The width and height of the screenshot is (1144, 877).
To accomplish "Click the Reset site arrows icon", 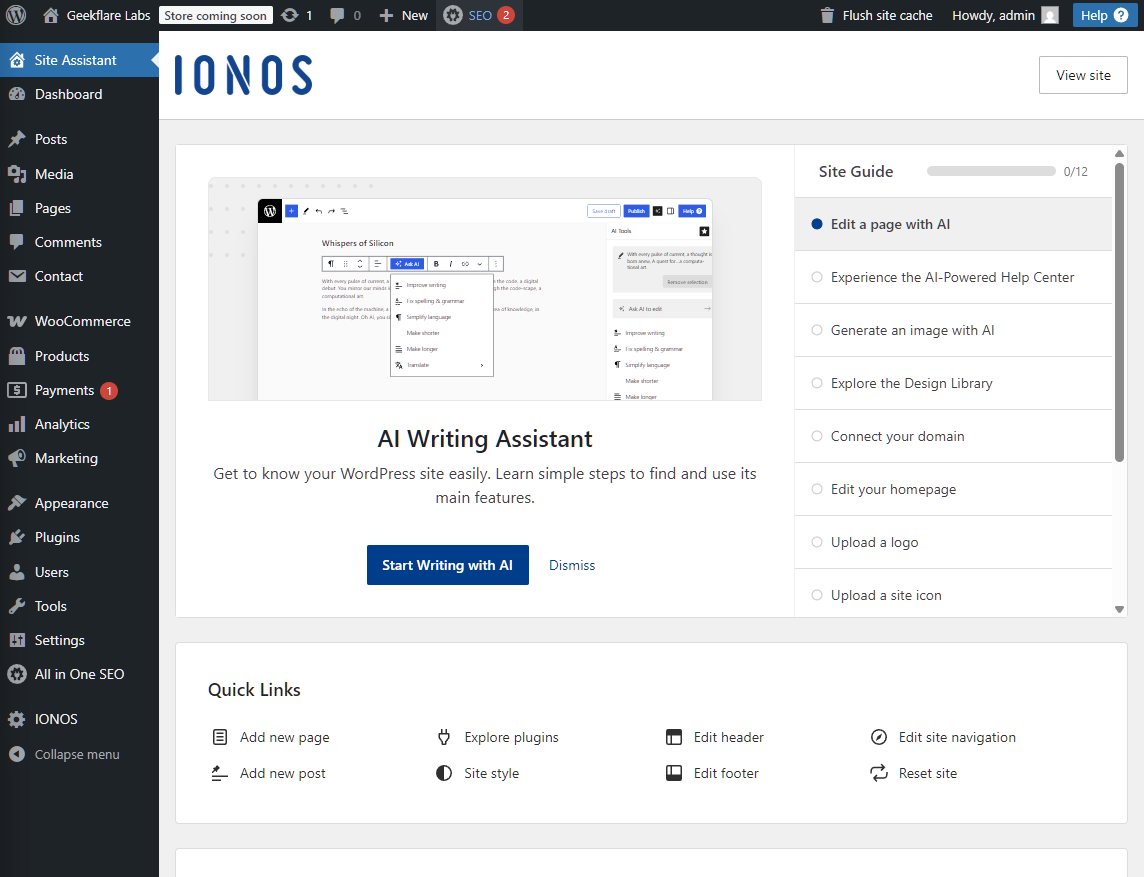I will (x=878, y=772).
